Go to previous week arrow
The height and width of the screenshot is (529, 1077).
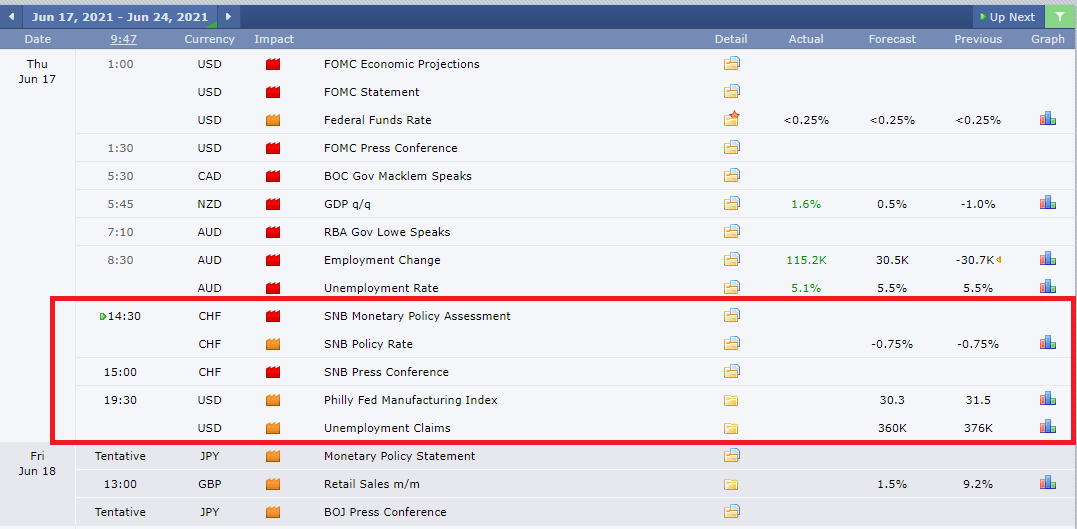[11, 16]
